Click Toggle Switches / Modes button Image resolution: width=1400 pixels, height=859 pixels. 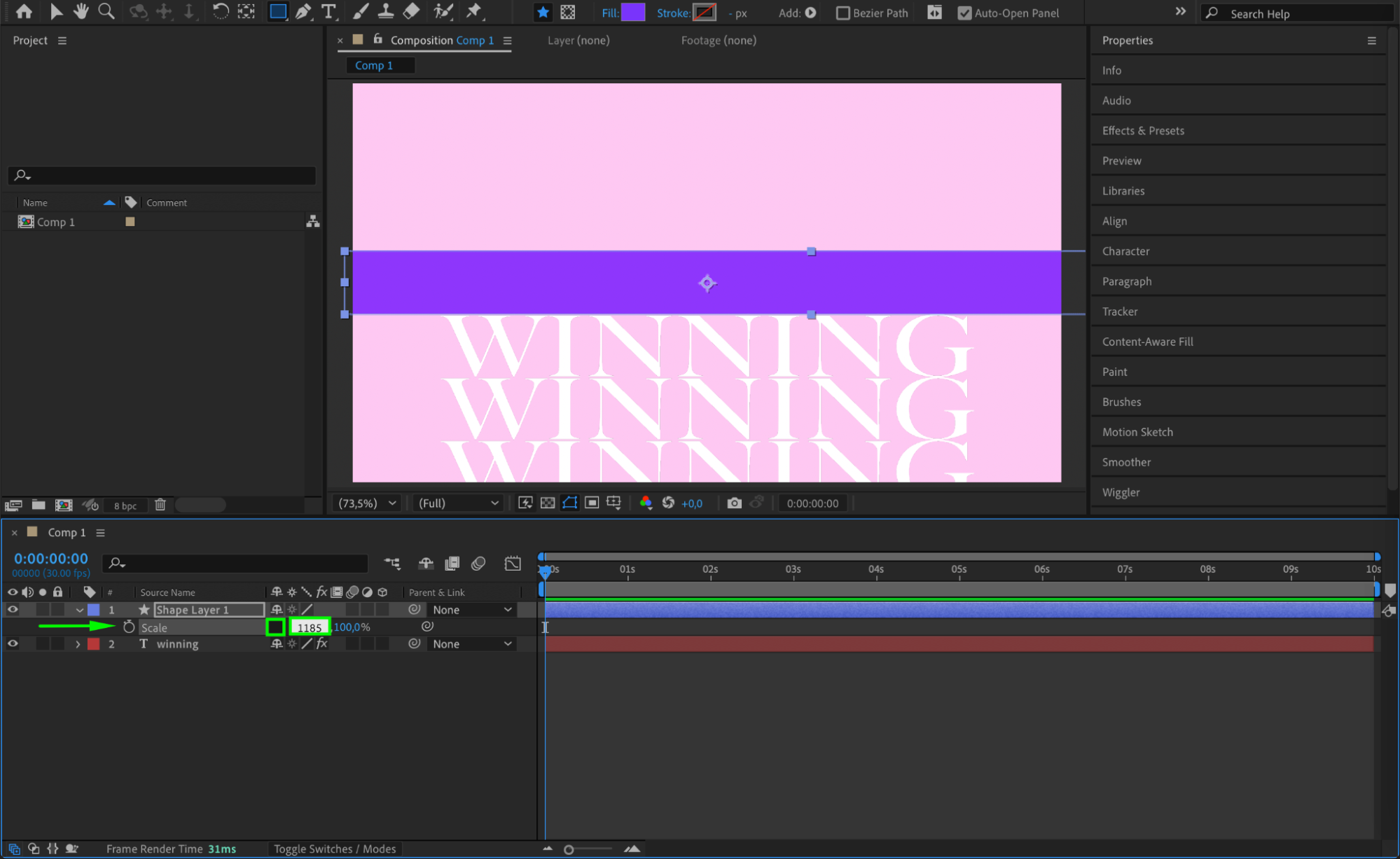[335, 849]
